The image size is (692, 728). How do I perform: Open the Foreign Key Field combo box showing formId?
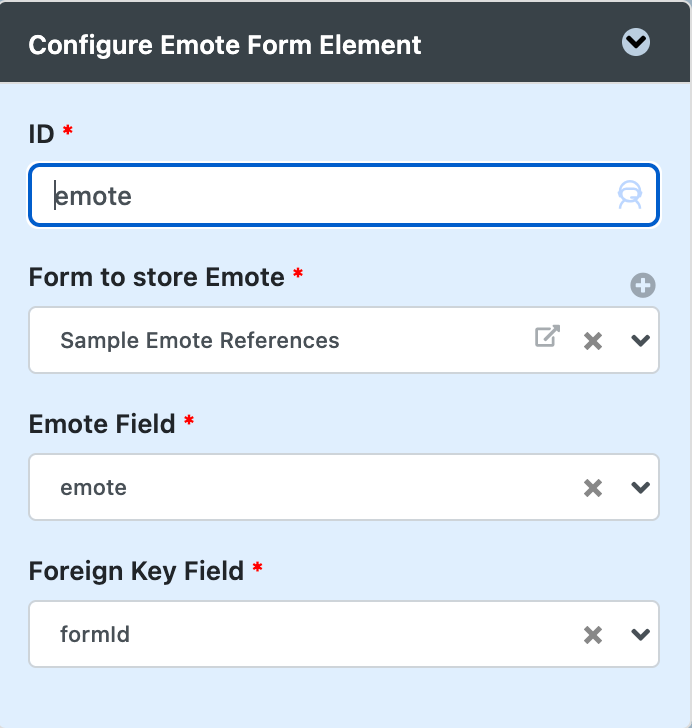point(344,634)
